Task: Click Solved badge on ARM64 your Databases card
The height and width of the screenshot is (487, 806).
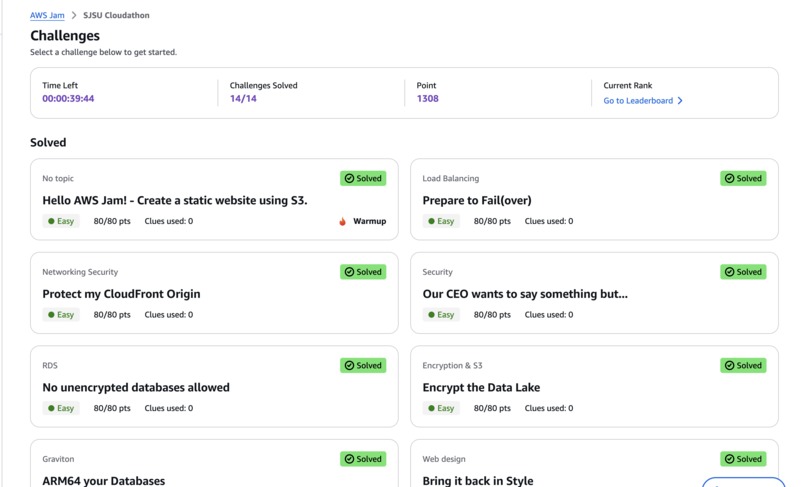Action: click(363, 459)
